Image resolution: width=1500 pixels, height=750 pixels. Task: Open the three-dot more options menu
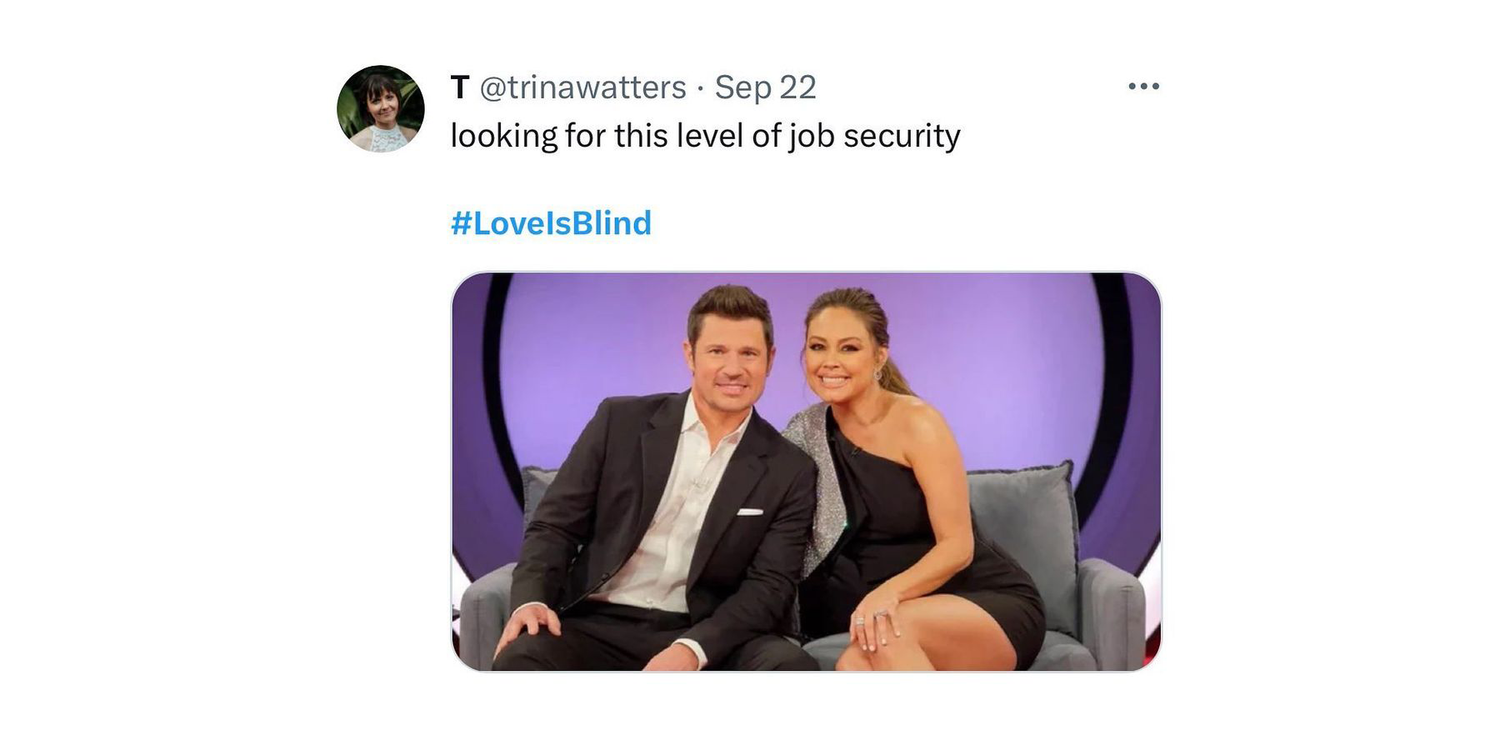1143,87
